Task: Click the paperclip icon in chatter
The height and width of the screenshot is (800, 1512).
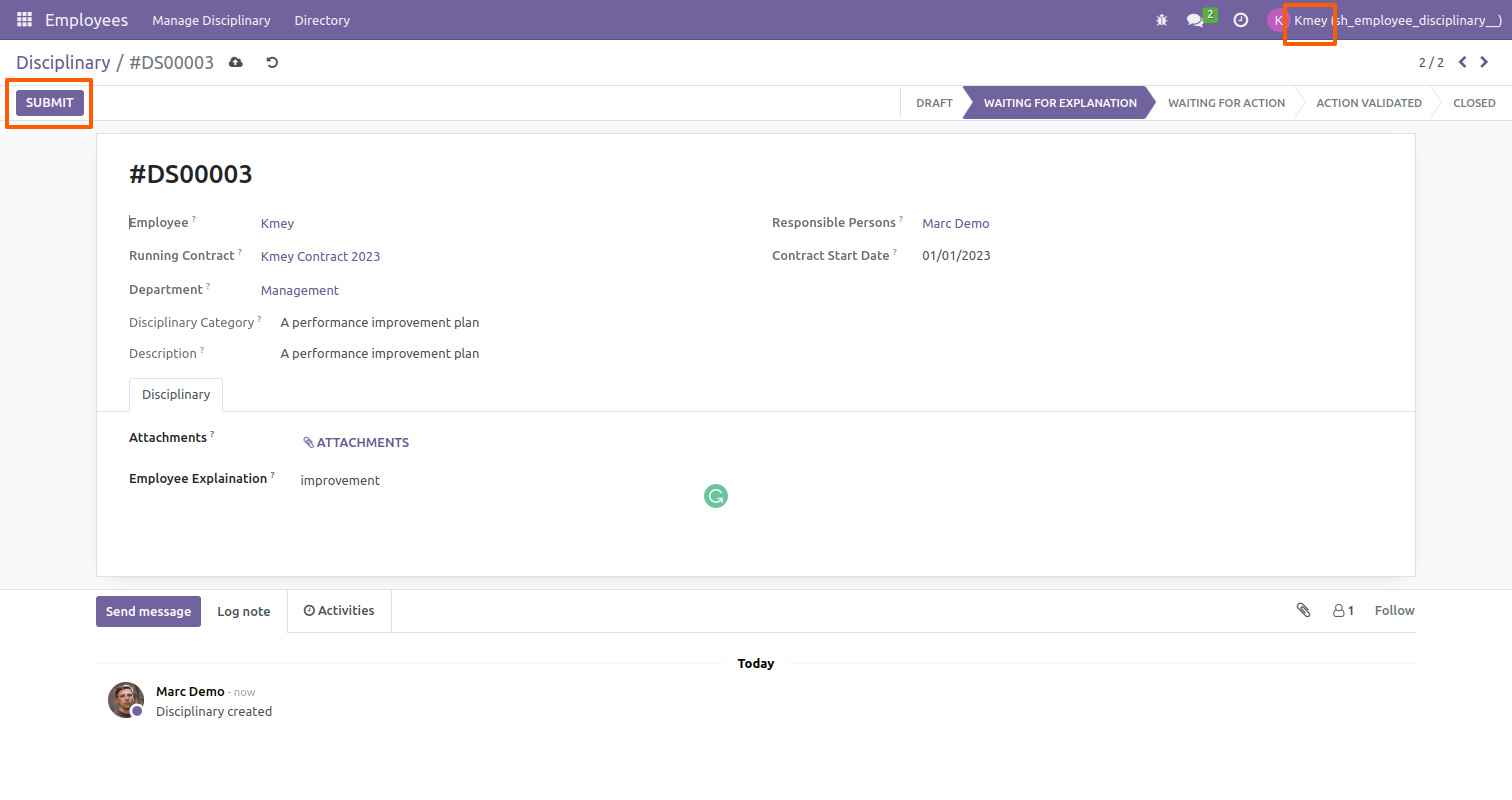Action: point(1304,610)
